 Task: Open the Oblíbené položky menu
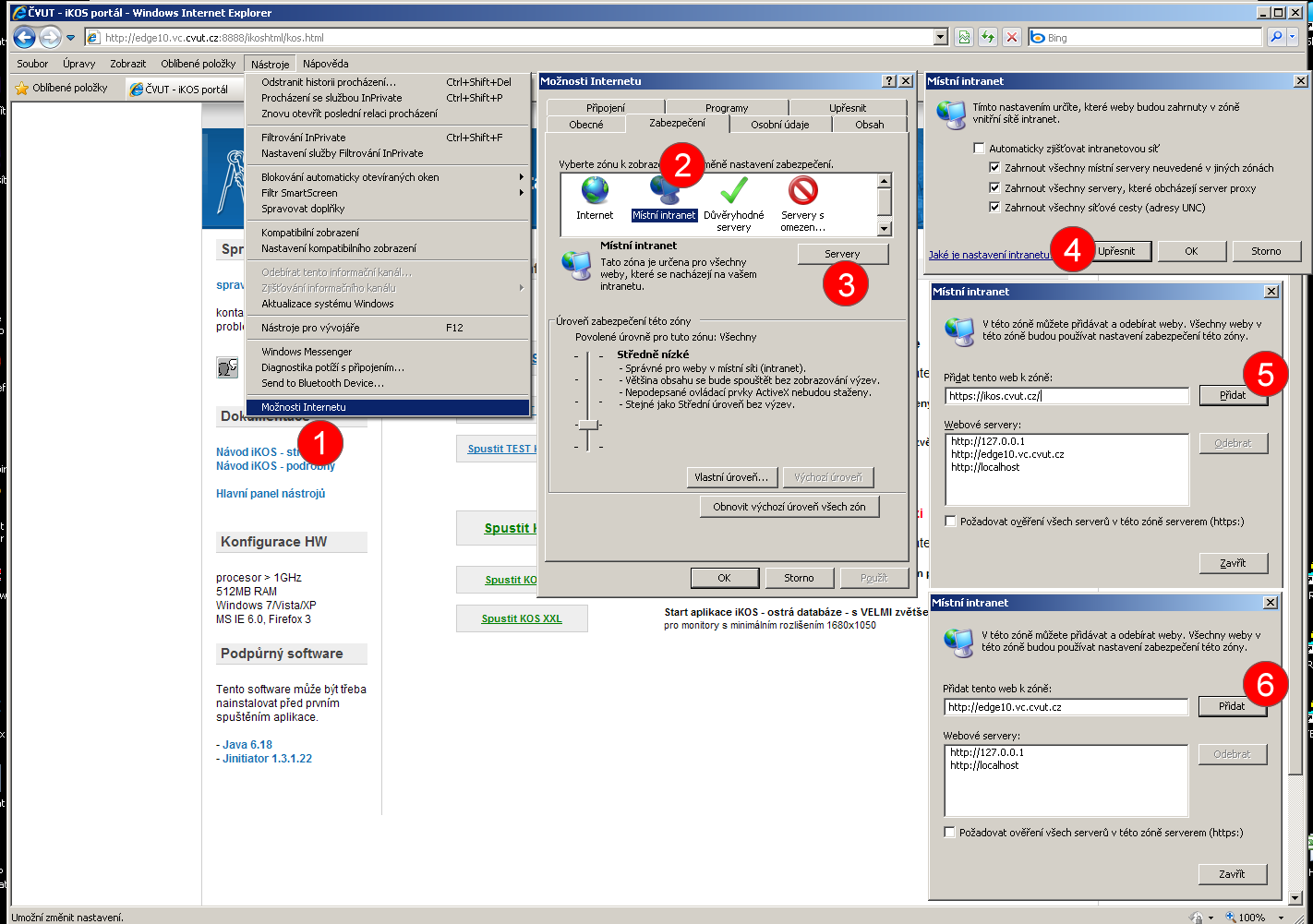click(x=199, y=64)
